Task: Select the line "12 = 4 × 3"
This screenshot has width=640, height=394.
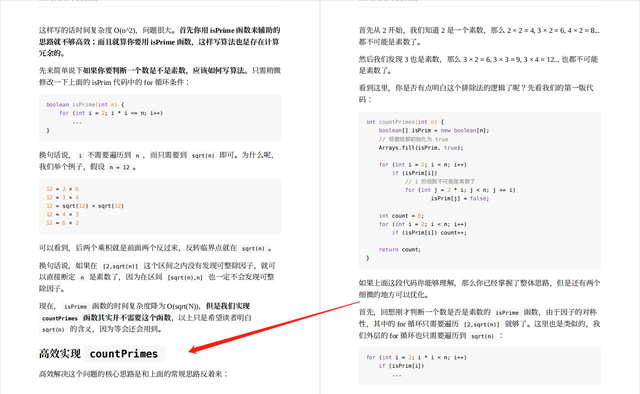Action: 62,214
